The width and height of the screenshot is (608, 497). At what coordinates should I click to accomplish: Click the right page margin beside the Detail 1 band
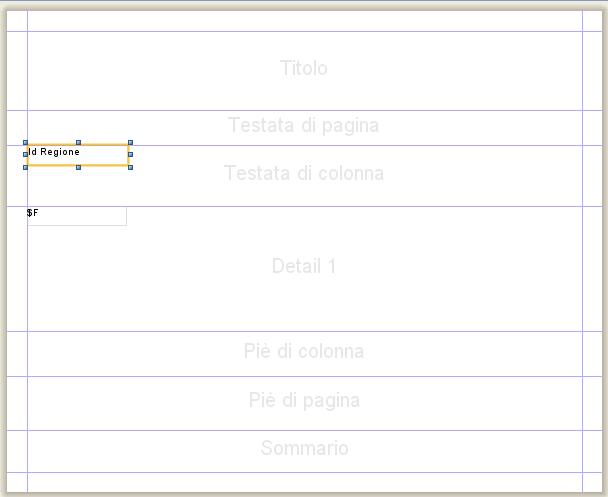click(x=592, y=269)
